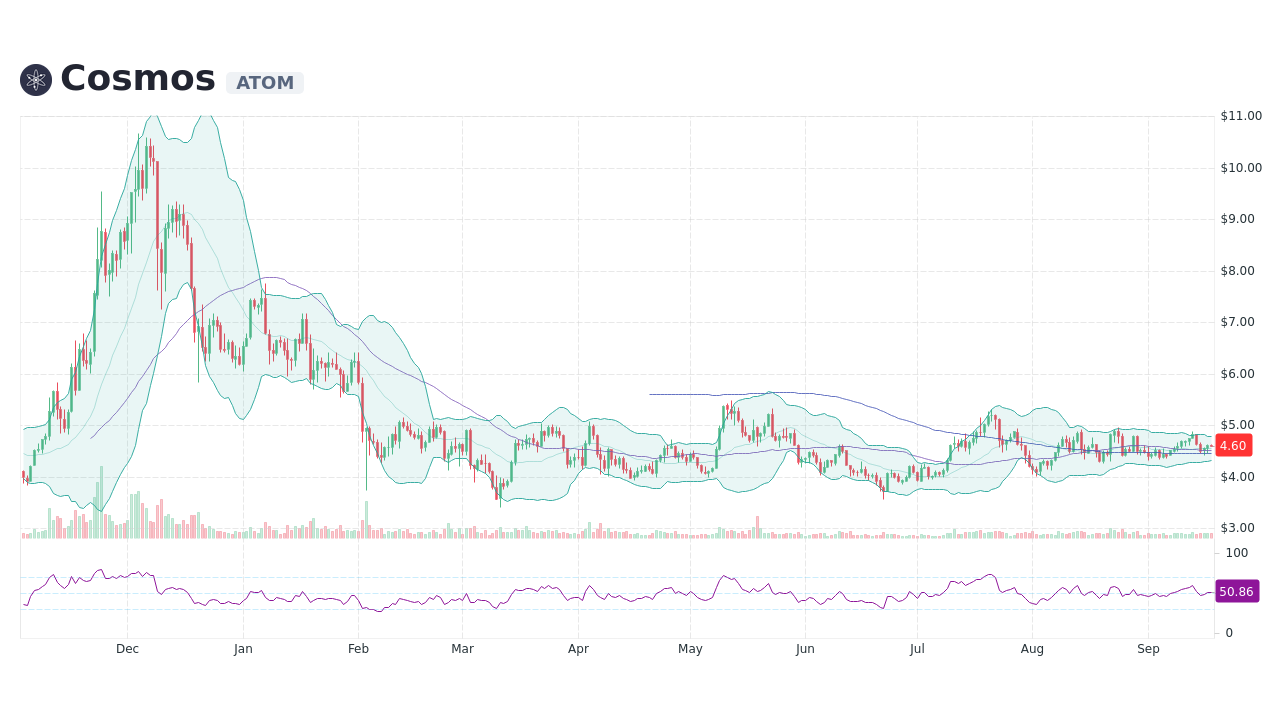1280x720 pixels.
Task: Select the Sep axis label
Action: tap(1148, 648)
